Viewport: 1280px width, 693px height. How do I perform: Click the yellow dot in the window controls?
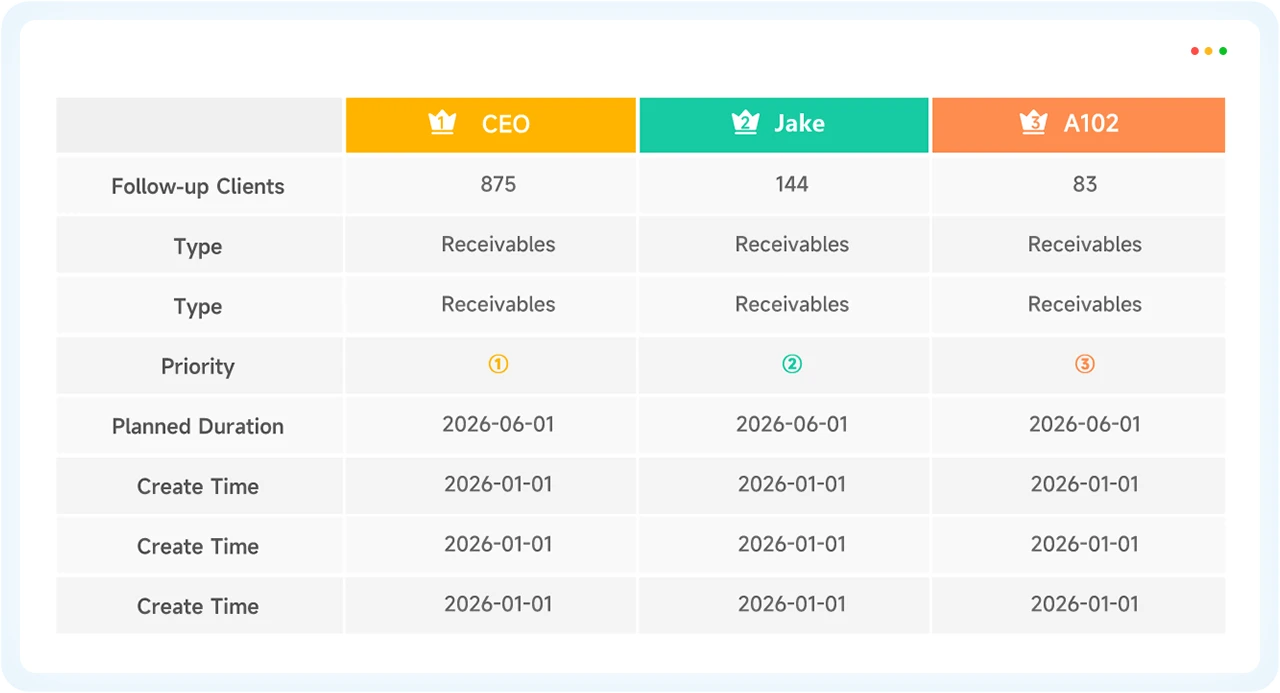pos(1209,51)
